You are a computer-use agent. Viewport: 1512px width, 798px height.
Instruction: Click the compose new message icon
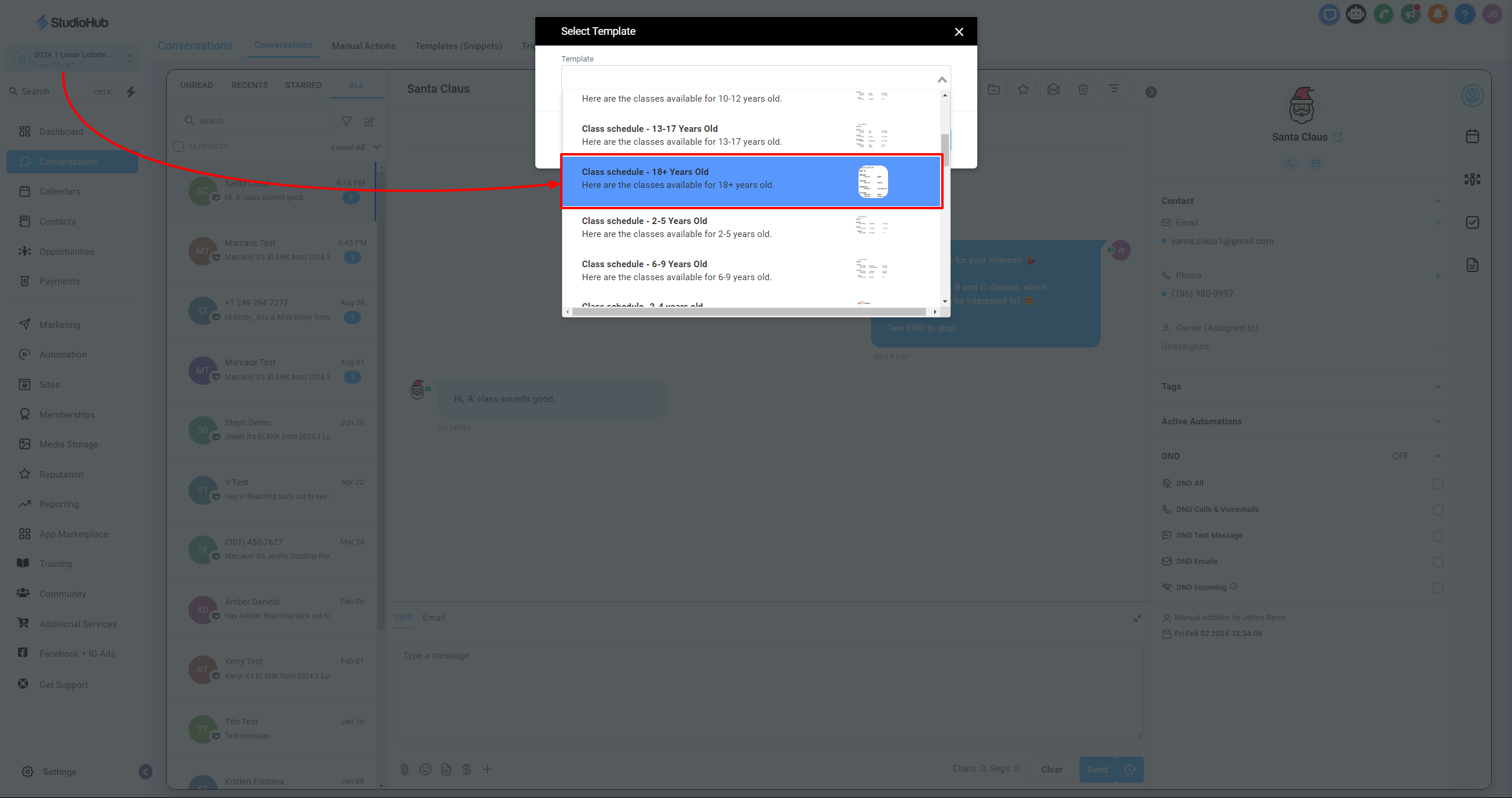369,121
